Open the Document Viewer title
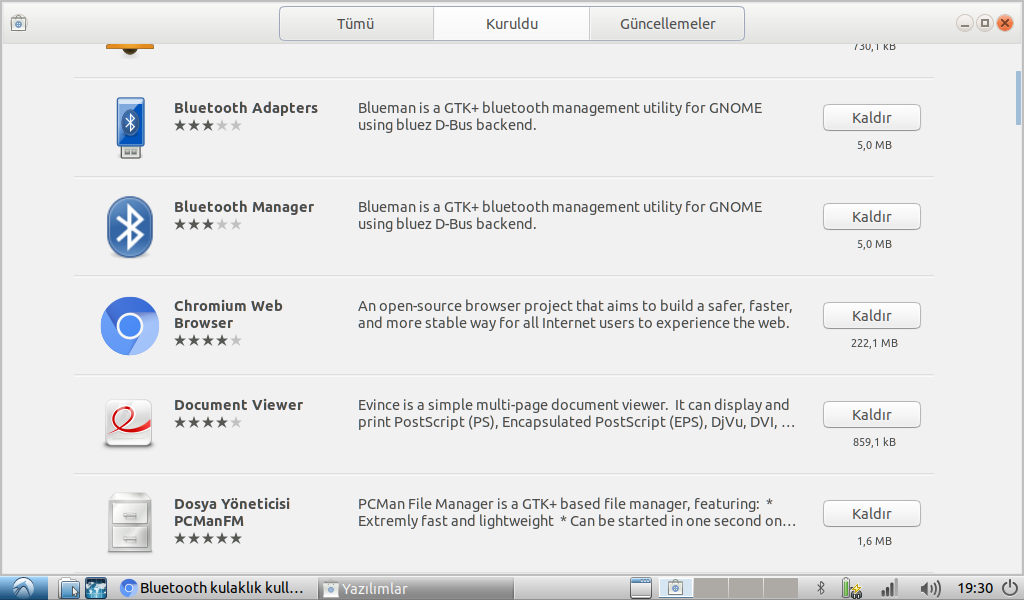This screenshot has height=600, width=1024. click(x=238, y=405)
